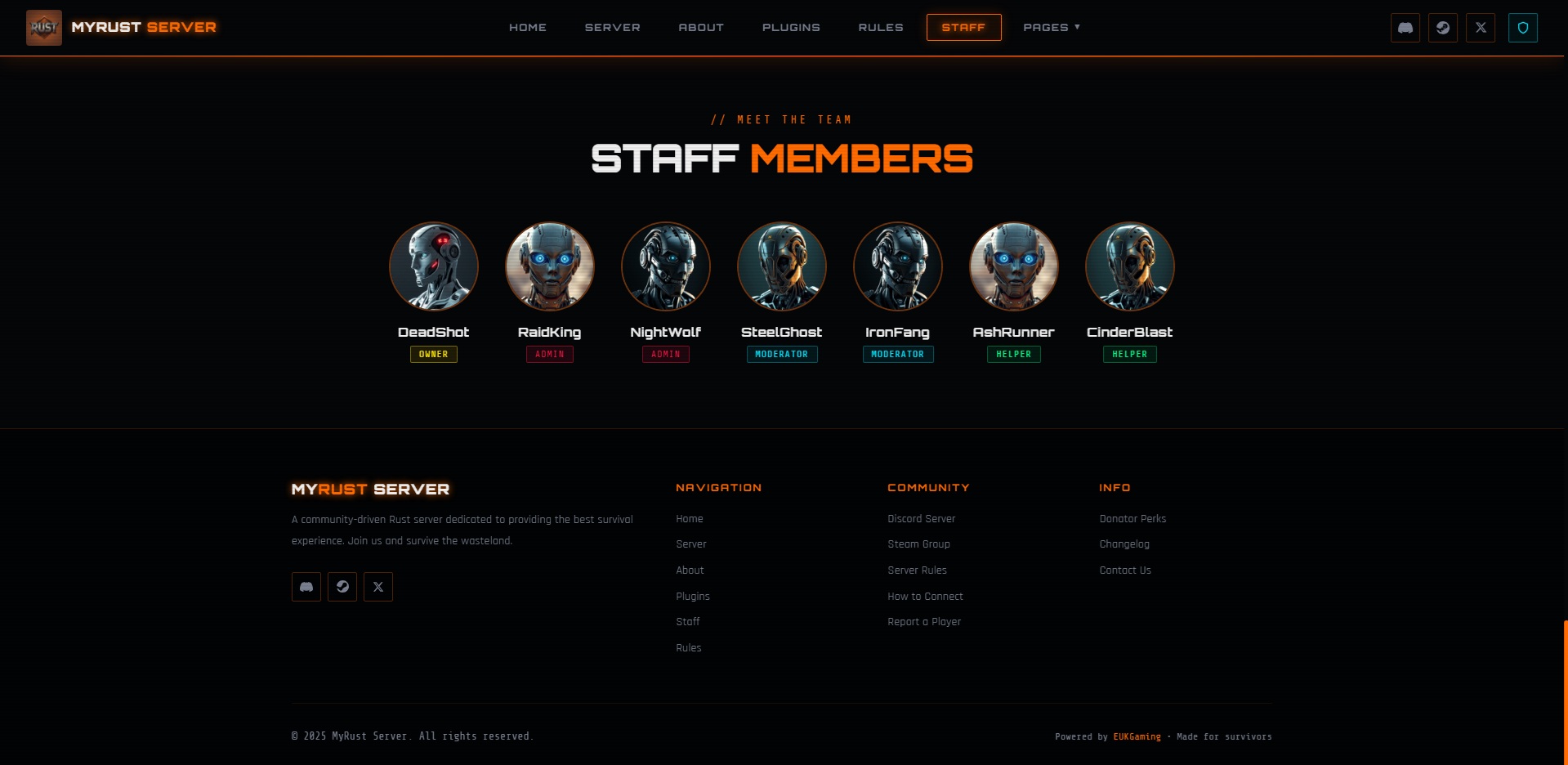Open the Steam icon in the header

click(1442, 28)
